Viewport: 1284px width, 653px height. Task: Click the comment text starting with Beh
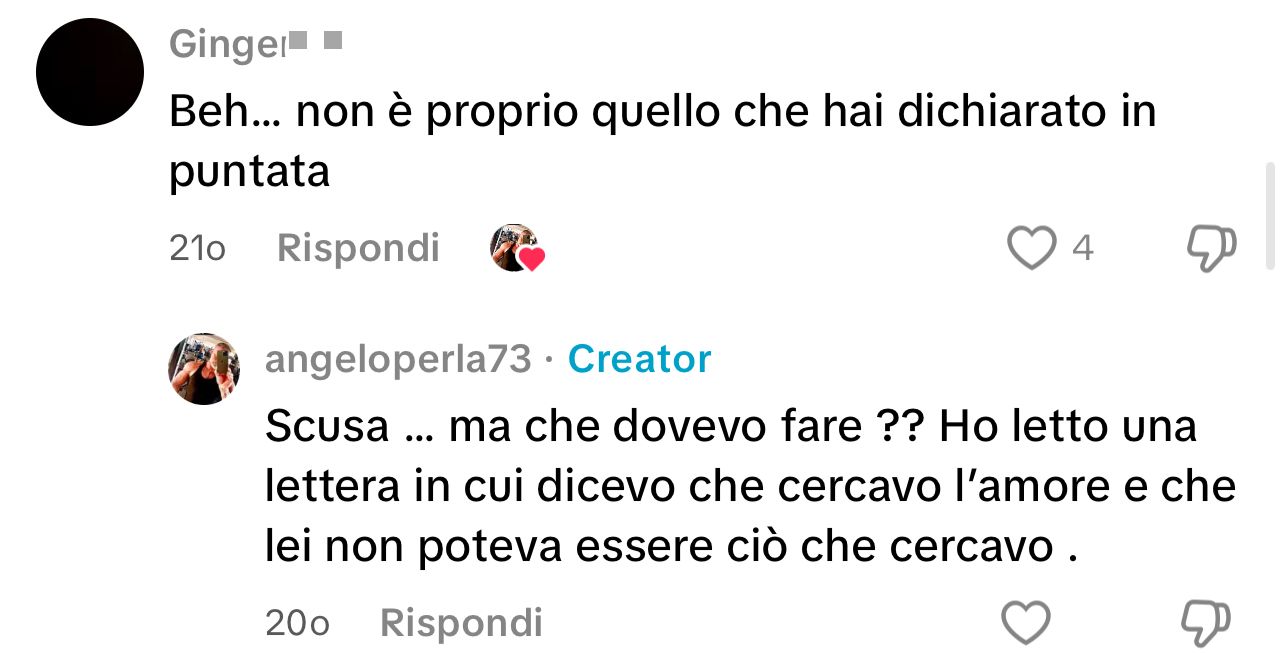663,141
